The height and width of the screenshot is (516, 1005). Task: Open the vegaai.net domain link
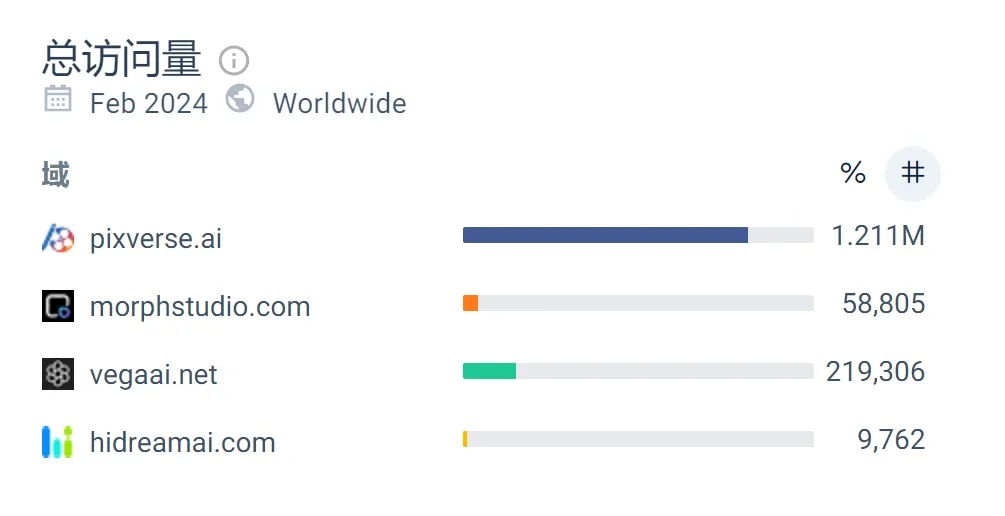point(153,375)
